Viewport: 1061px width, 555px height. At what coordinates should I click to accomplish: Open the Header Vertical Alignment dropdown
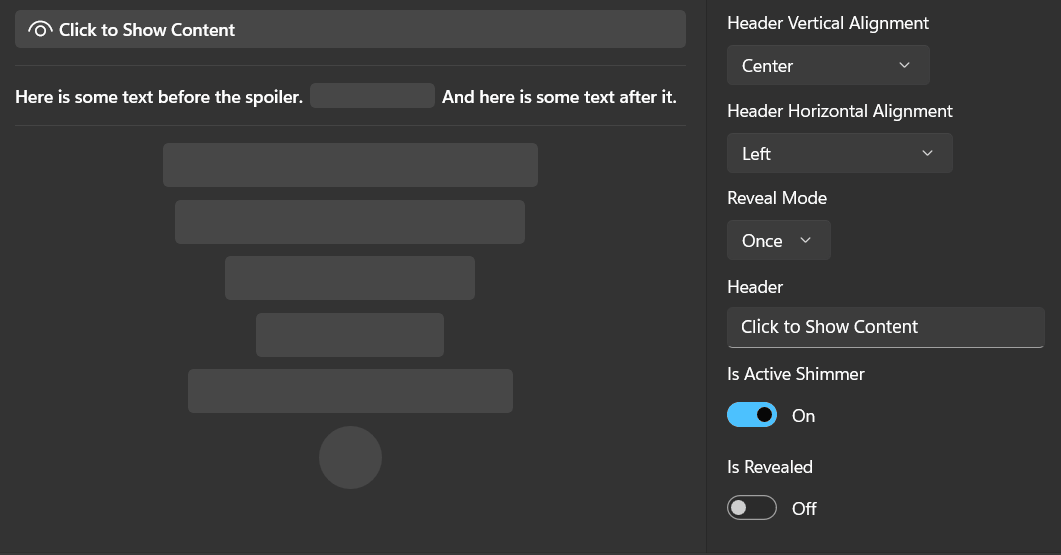coord(828,65)
